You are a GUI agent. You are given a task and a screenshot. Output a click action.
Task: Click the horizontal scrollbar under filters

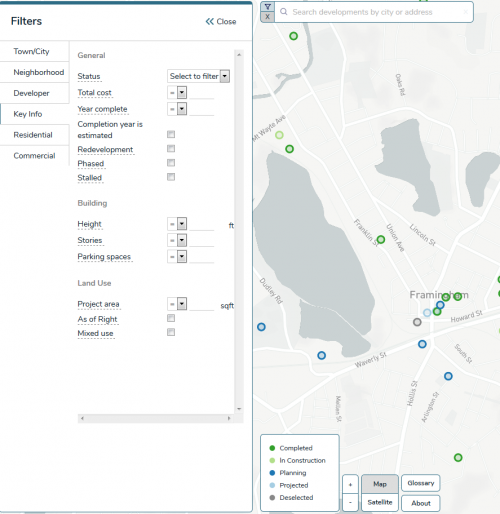pyautogui.click(x=156, y=418)
